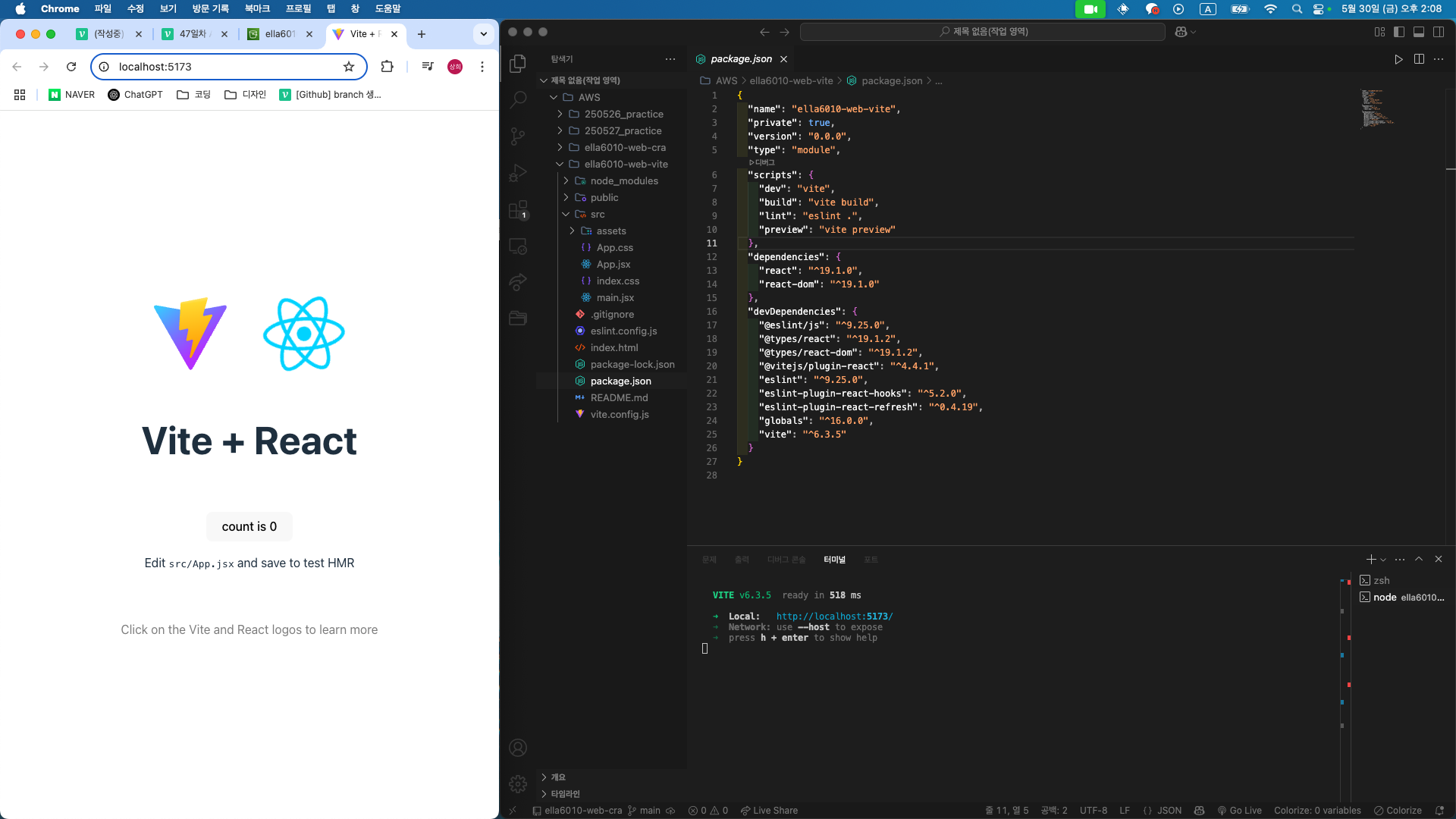Screen dimensions: 1456x819
Task: Close the terminal panel
Action: pos(1439,560)
